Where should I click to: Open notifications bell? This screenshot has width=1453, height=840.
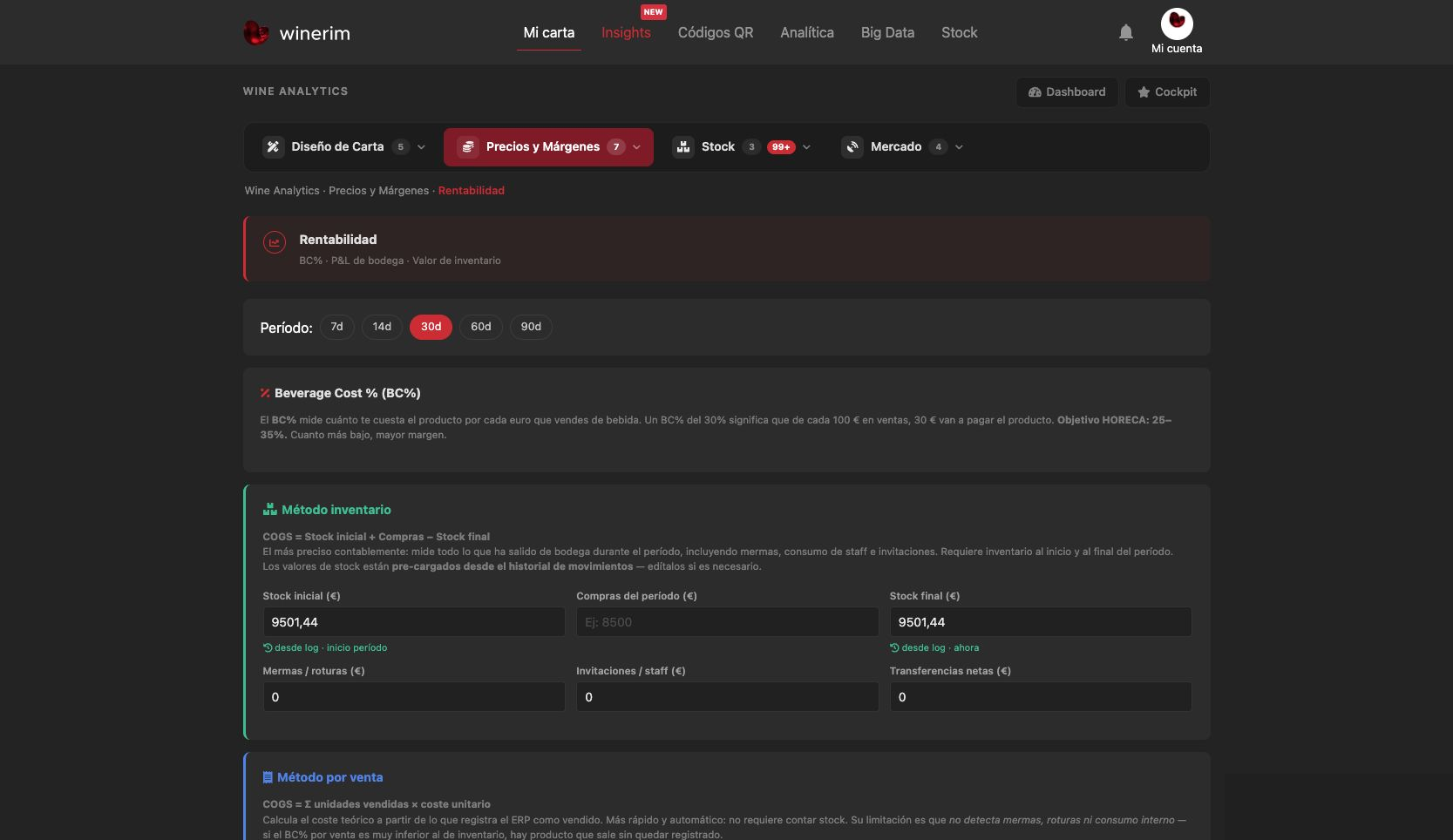1126,32
